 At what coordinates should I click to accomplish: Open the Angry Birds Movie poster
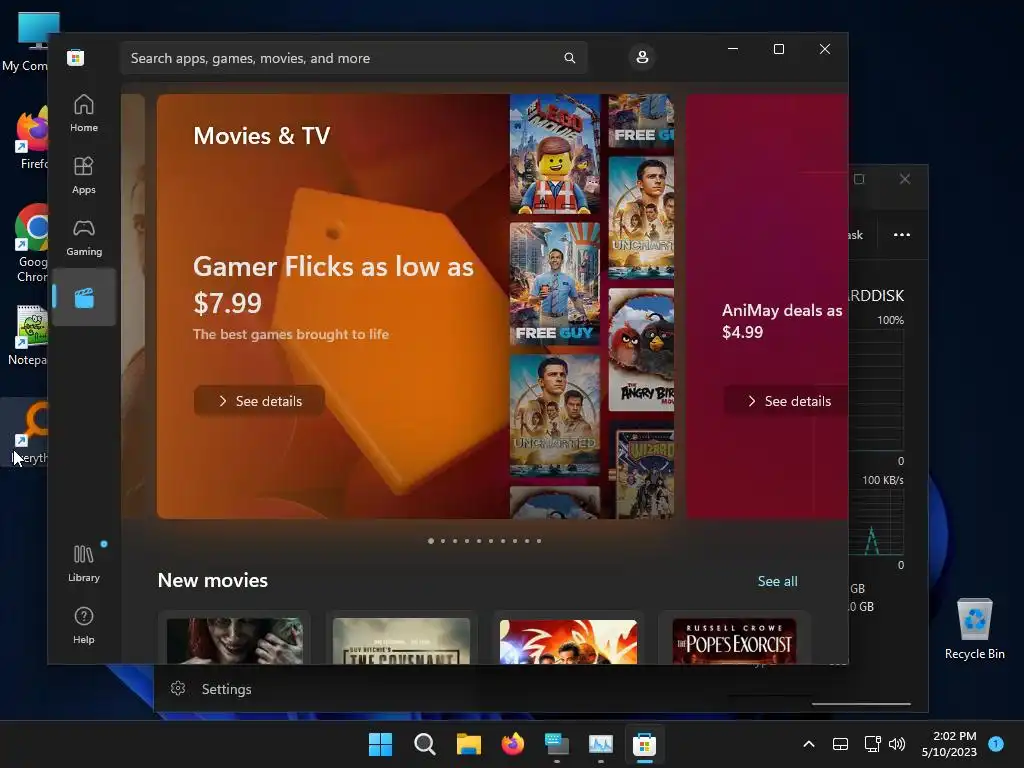(x=641, y=350)
